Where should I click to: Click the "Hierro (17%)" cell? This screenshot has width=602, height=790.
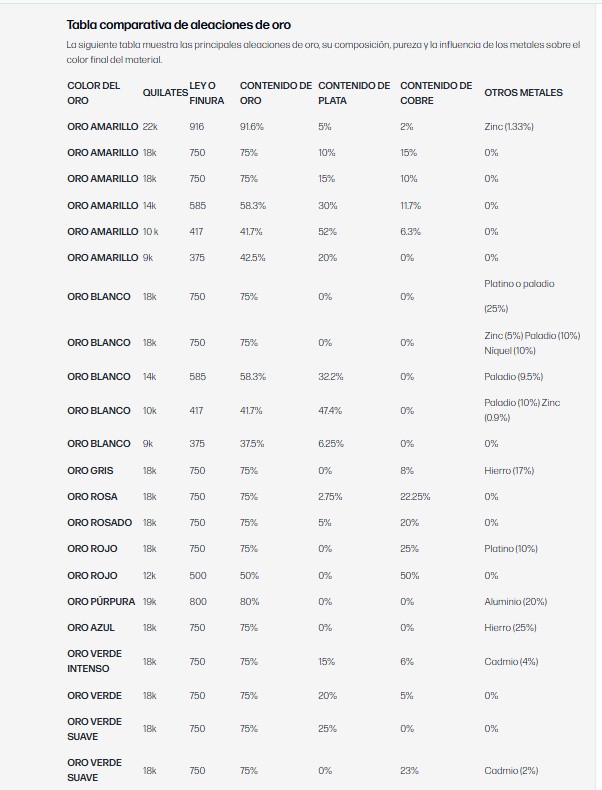tap(510, 470)
